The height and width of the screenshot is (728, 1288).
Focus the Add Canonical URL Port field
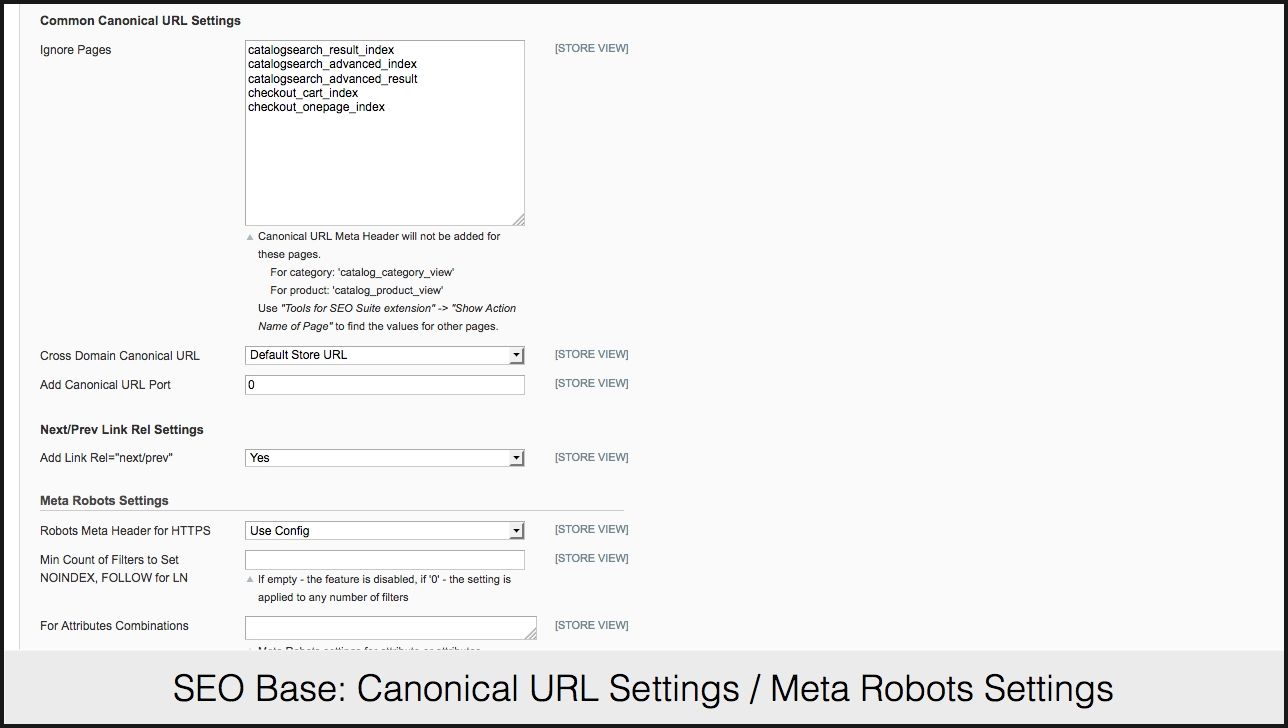pyautogui.click(x=384, y=385)
